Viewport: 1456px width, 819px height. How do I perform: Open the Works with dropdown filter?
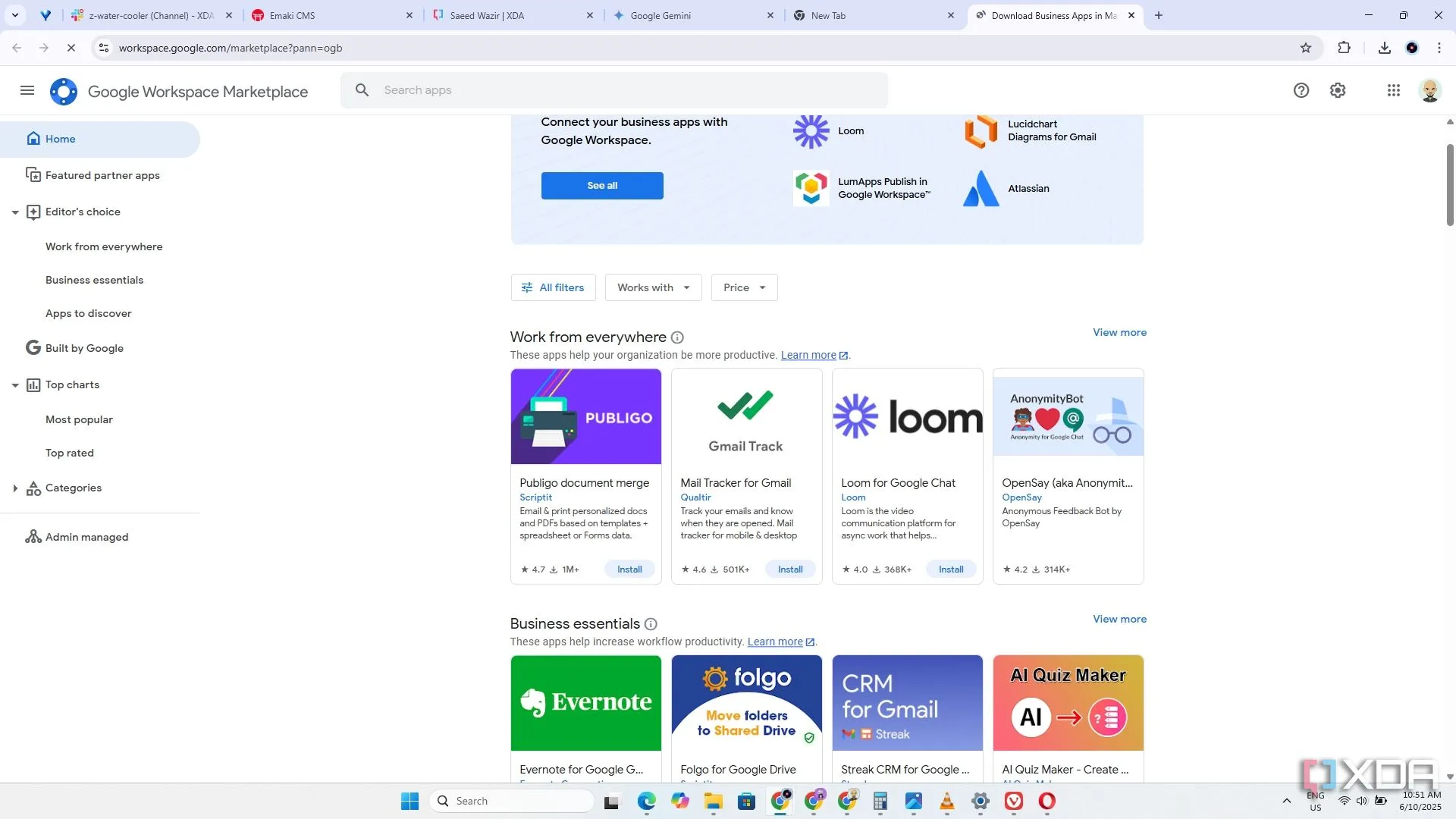coord(653,287)
